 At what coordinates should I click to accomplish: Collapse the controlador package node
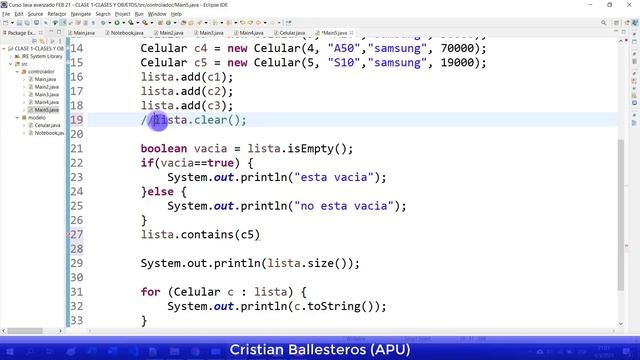point(18,72)
